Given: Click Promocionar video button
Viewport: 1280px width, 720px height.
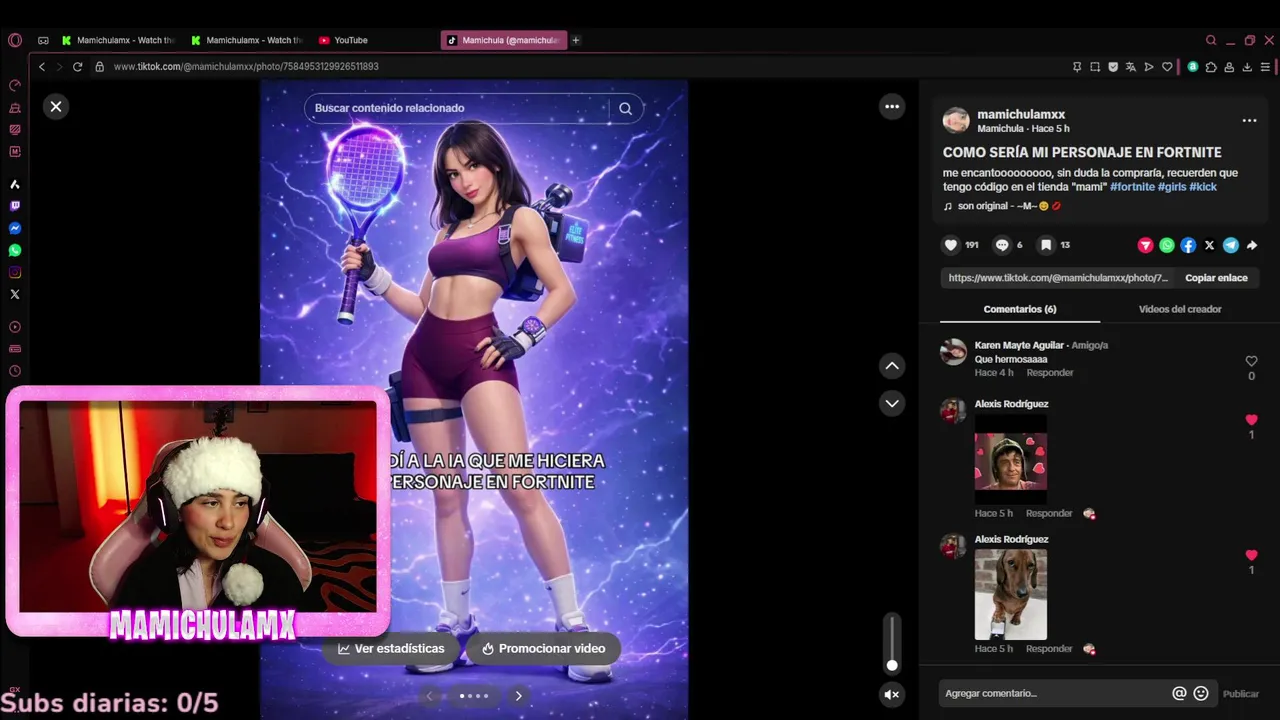Looking at the screenshot, I should coord(543,649).
